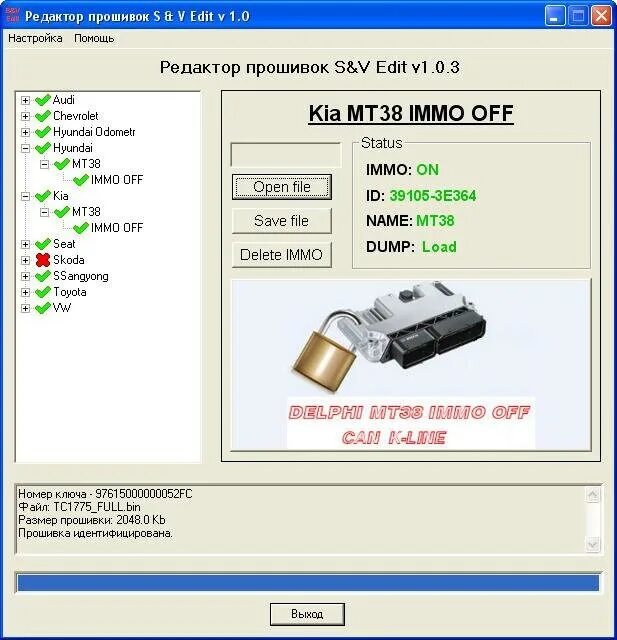This screenshot has height=640, width=617.
Task: Click the ECU padlock image
Action: 411,365
